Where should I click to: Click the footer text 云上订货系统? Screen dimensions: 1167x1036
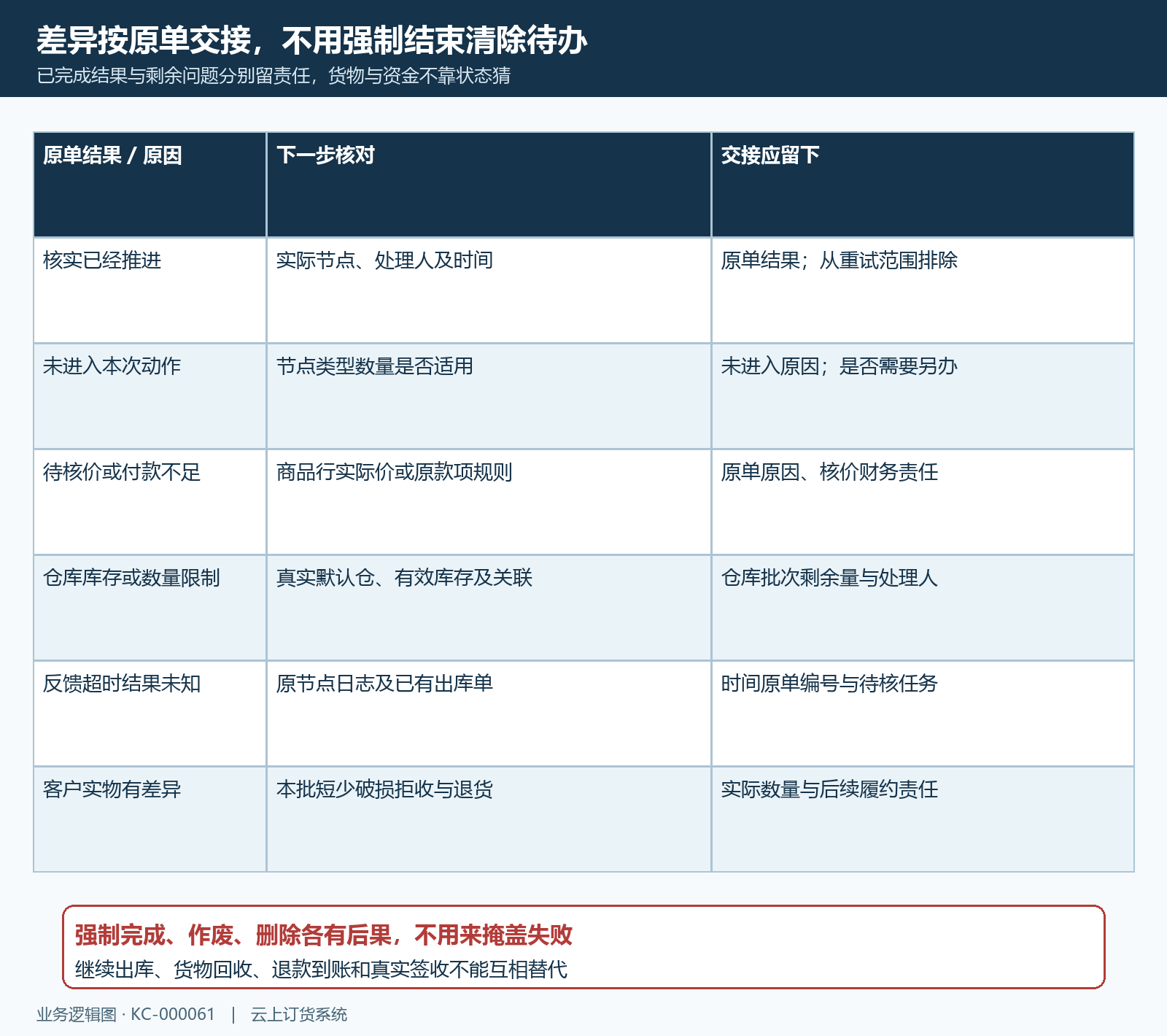(x=299, y=1014)
